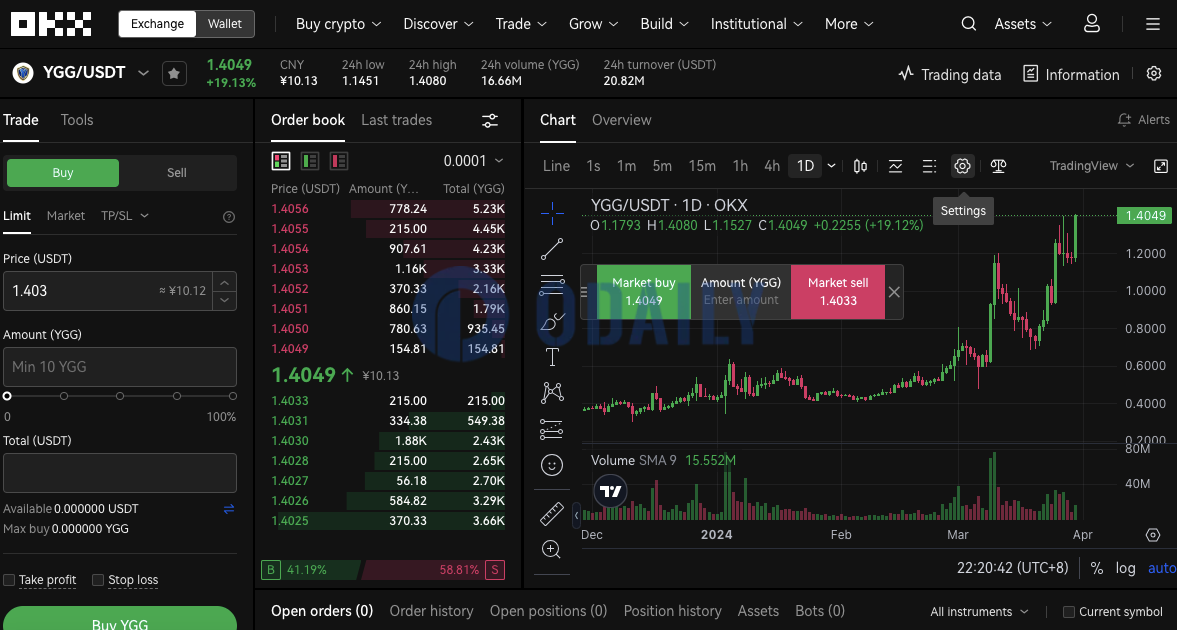
Task: Open the limit order help icon
Action: click(x=229, y=217)
